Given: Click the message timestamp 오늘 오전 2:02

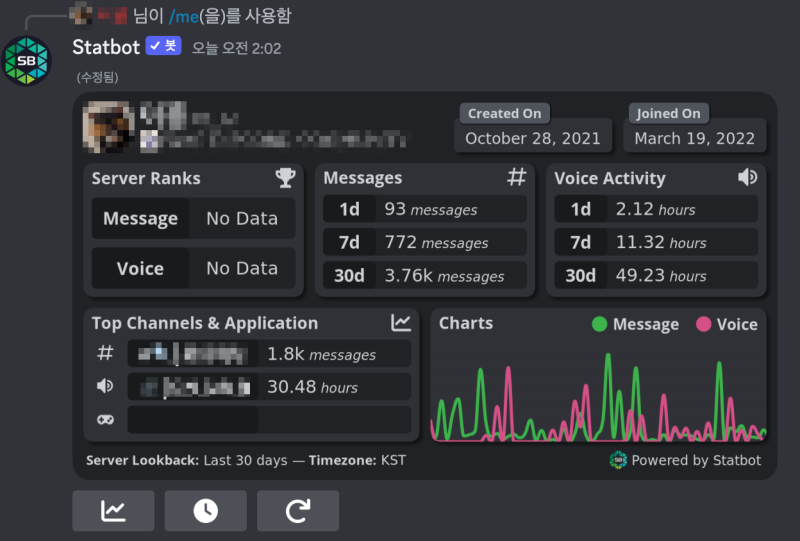Looking at the screenshot, I should [237, 48].
